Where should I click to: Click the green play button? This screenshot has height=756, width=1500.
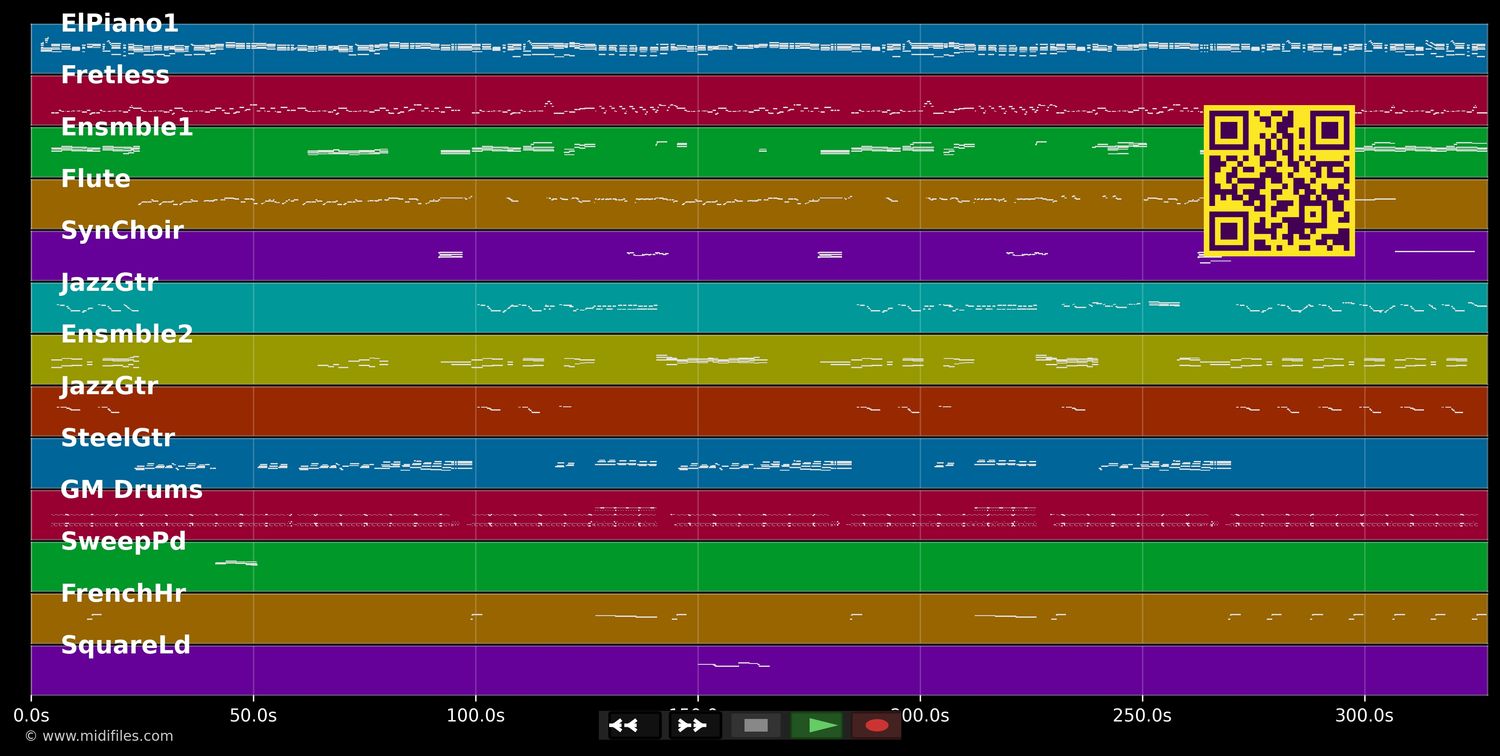[816, 725]
